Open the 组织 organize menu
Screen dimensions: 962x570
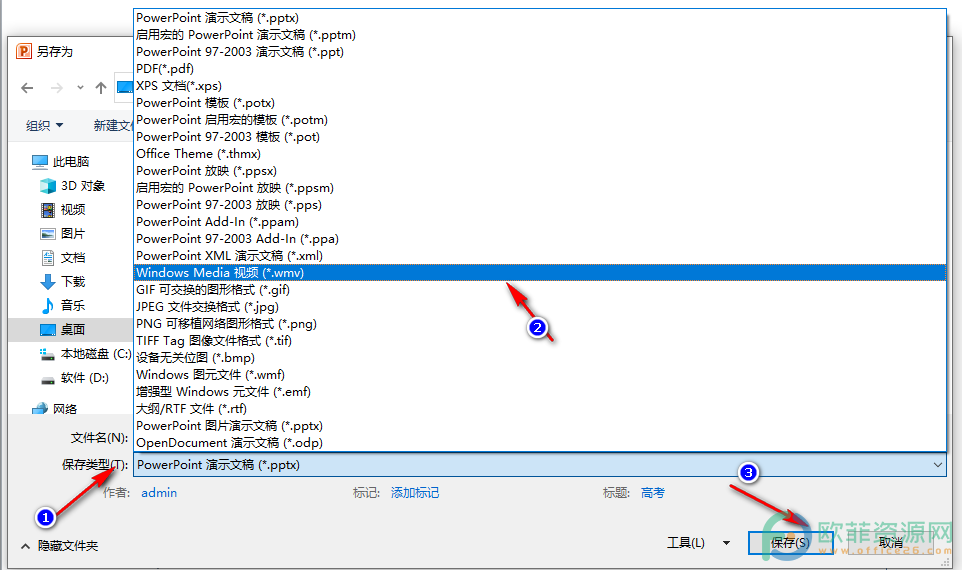click(x=44, y=125)
